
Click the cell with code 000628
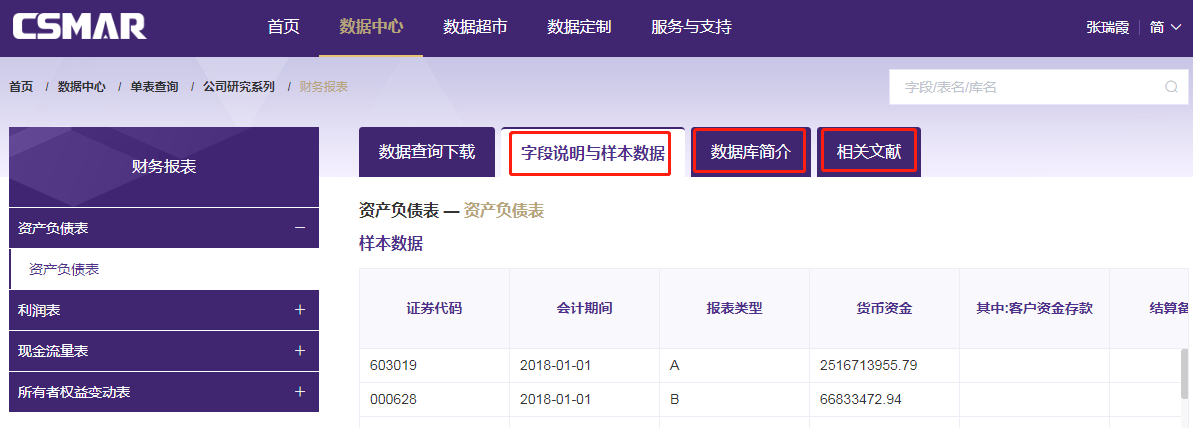point(434,399)
